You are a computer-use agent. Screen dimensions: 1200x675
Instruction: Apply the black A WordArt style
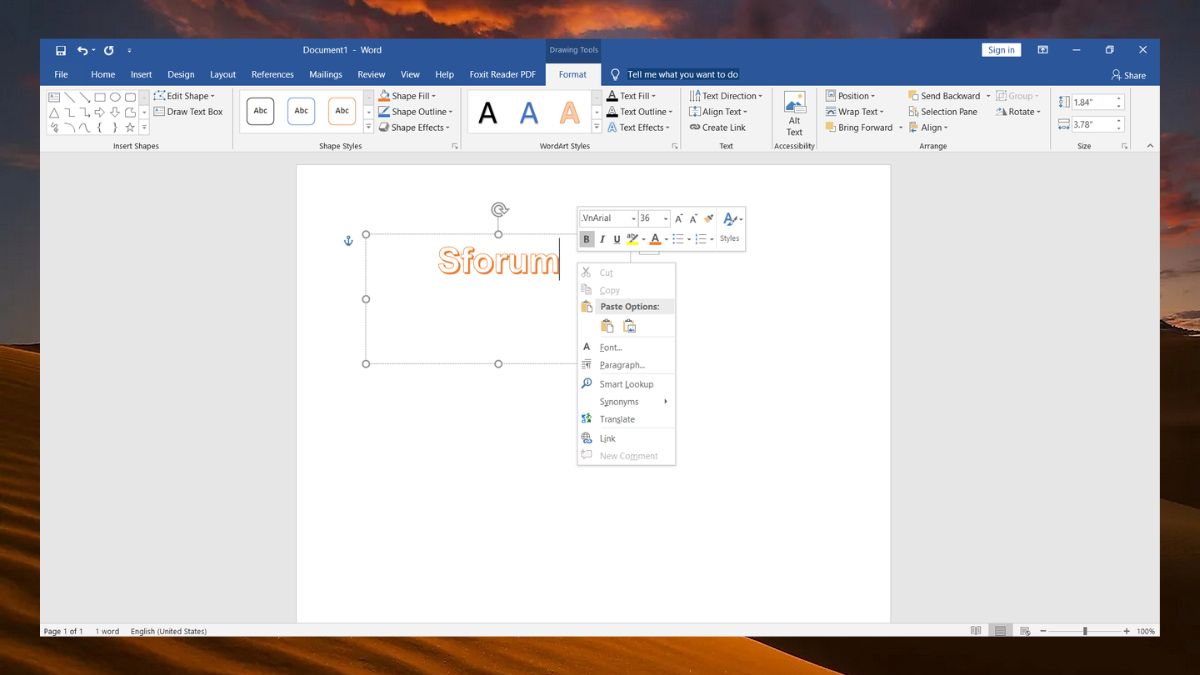[x=488, y=113]
